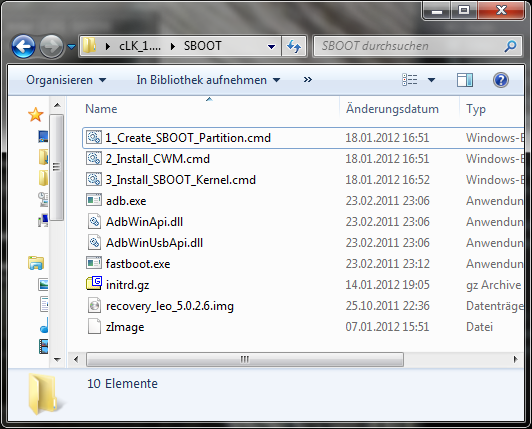
Task: Select the AdbWinUsbApi.dll file name
Action: (154, 243)
